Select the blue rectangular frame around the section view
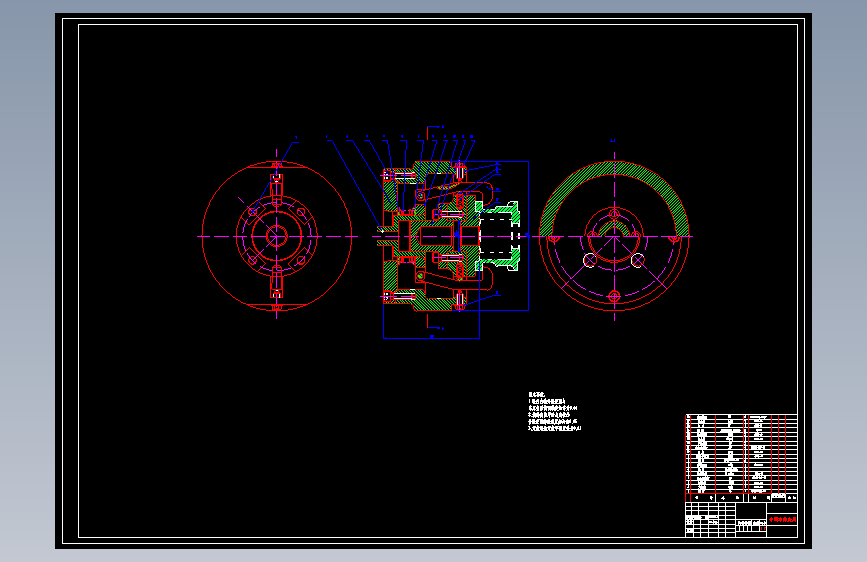This screenshot has height=562, width=867. tap(456, 249)
